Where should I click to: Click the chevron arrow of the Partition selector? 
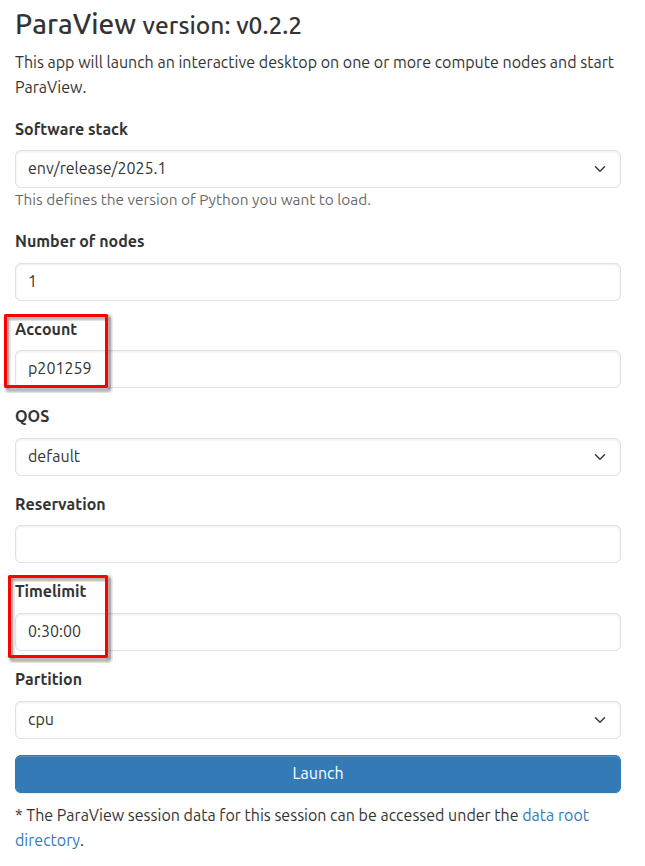[600, 719]
